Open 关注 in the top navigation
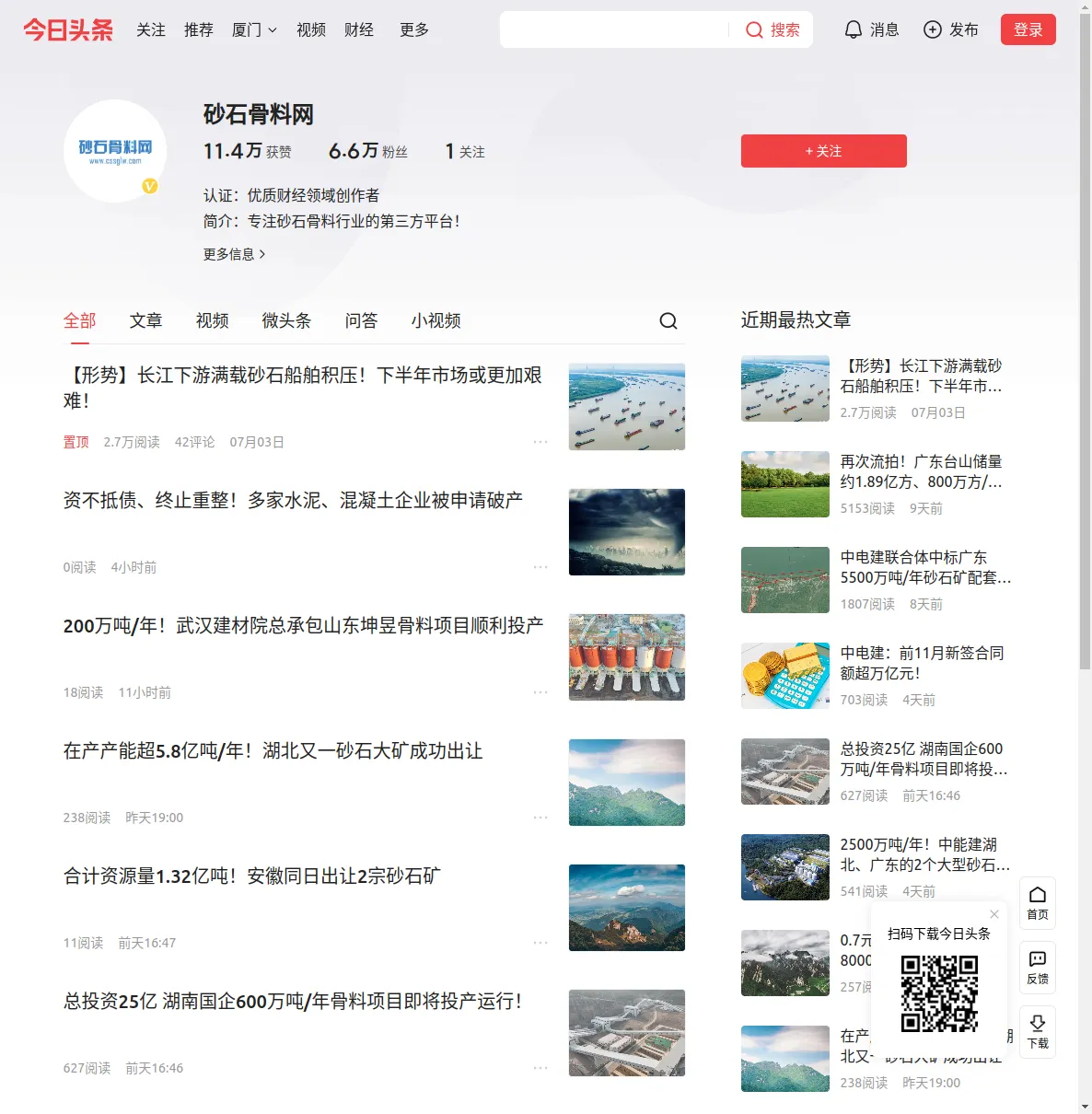The image size is (1092, 1114). [x=151, y=30]
